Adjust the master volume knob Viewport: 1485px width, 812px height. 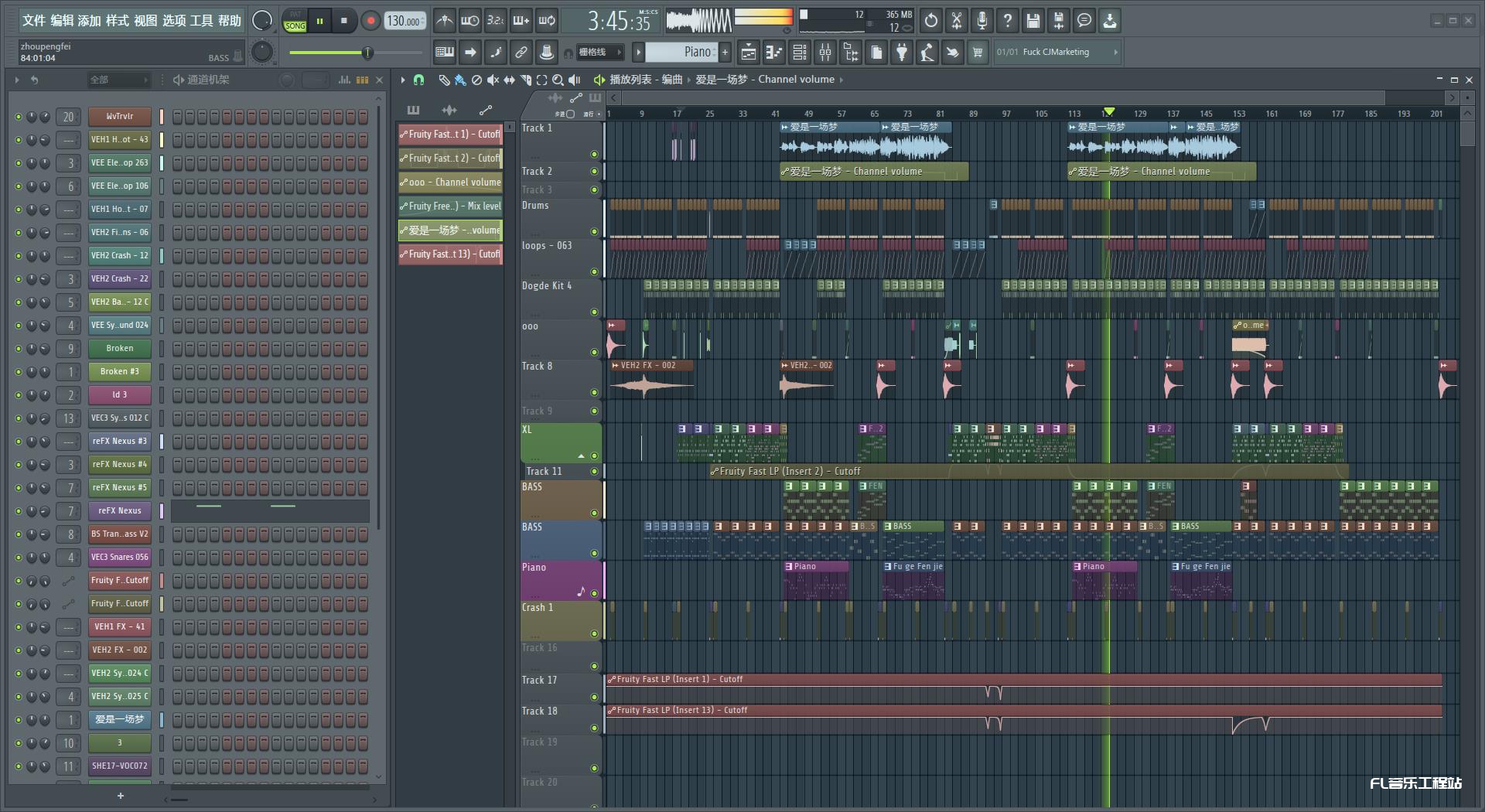point(262,21)
